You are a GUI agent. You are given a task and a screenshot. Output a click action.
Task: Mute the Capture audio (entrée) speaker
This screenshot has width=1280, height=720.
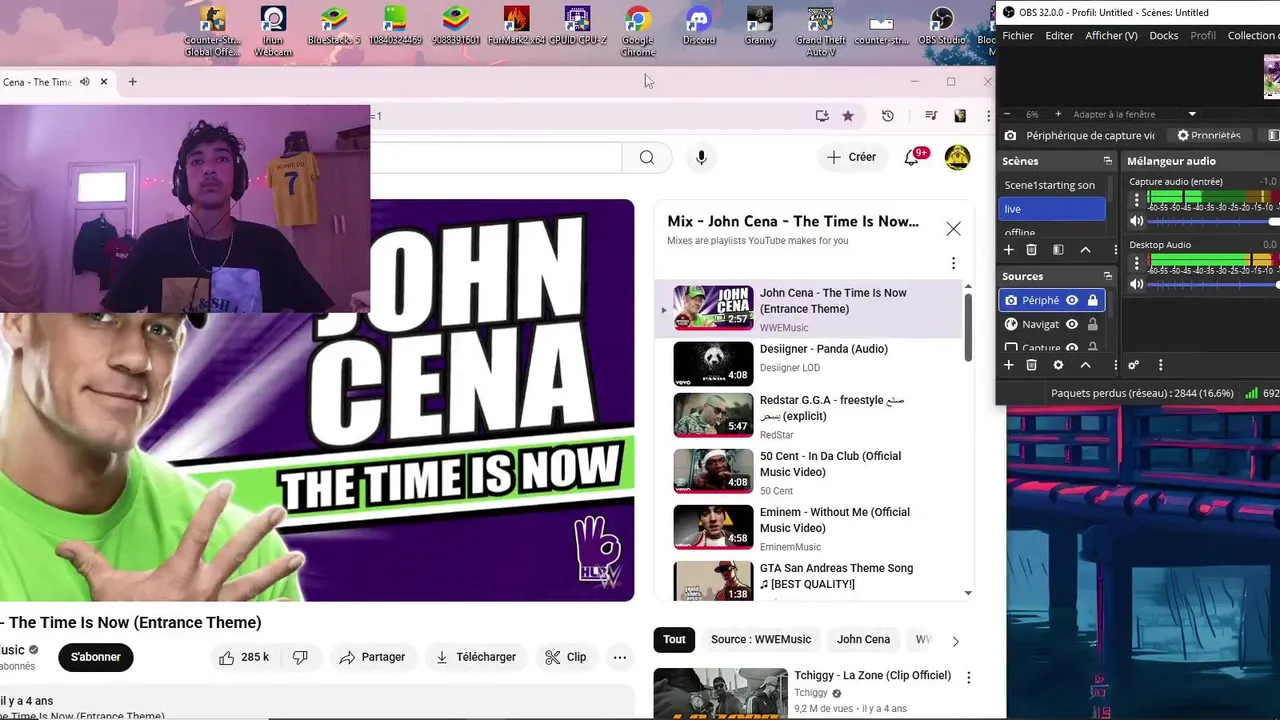click(1136, 221)
